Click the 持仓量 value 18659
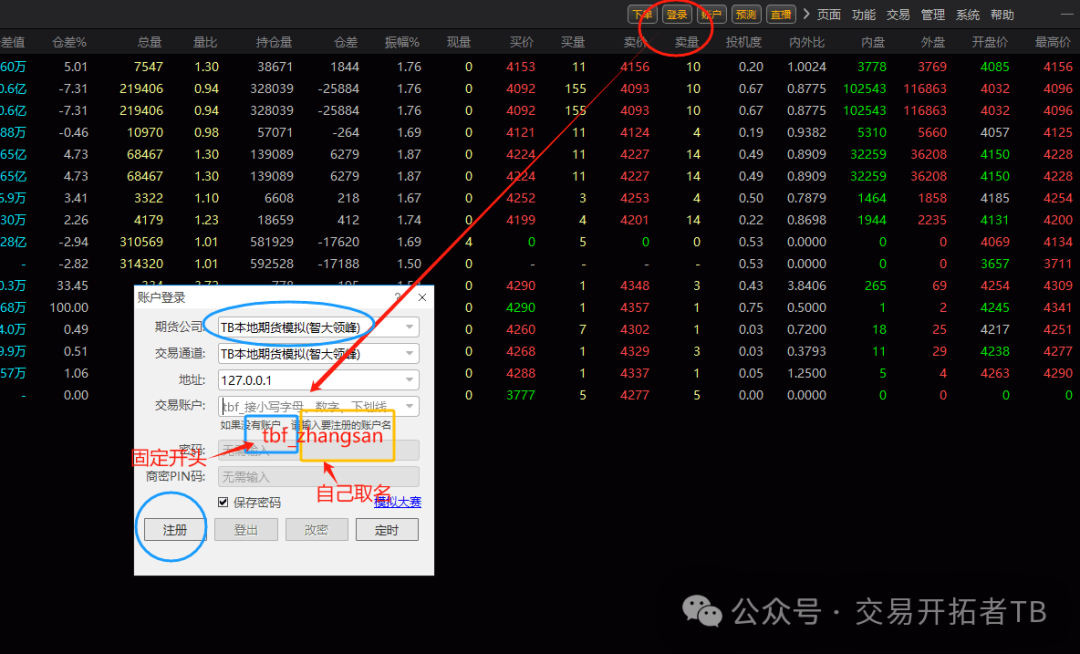The width and height of the screenshot is (1080, 654). (x=276, y=220)
